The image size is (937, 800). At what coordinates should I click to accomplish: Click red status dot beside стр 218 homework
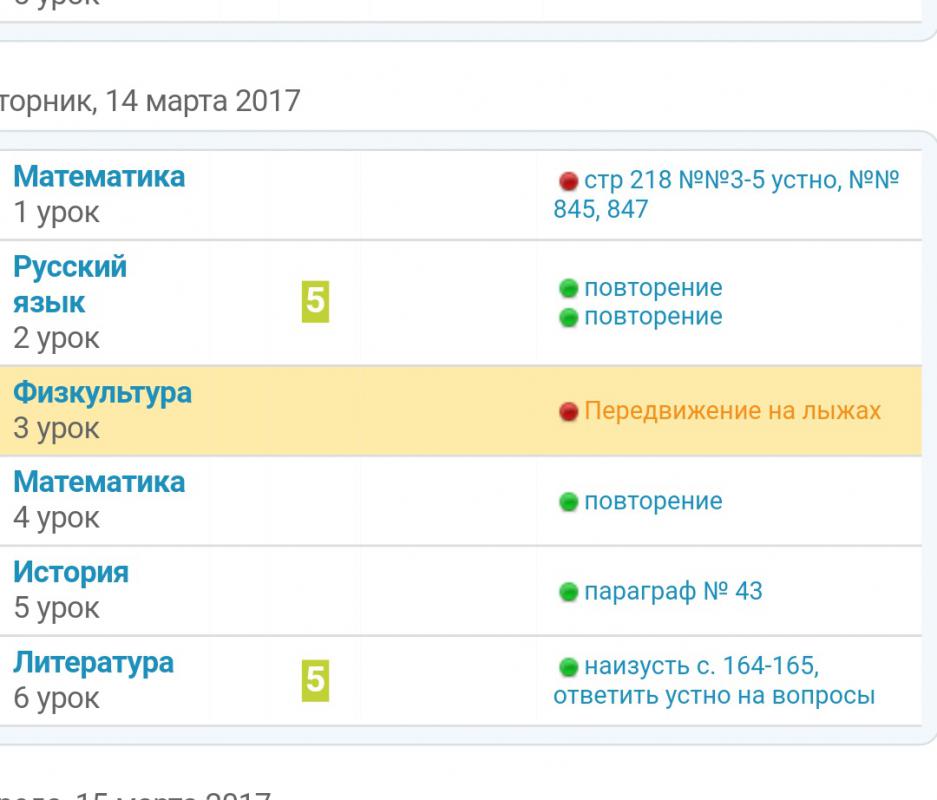[x=569, y=181]
